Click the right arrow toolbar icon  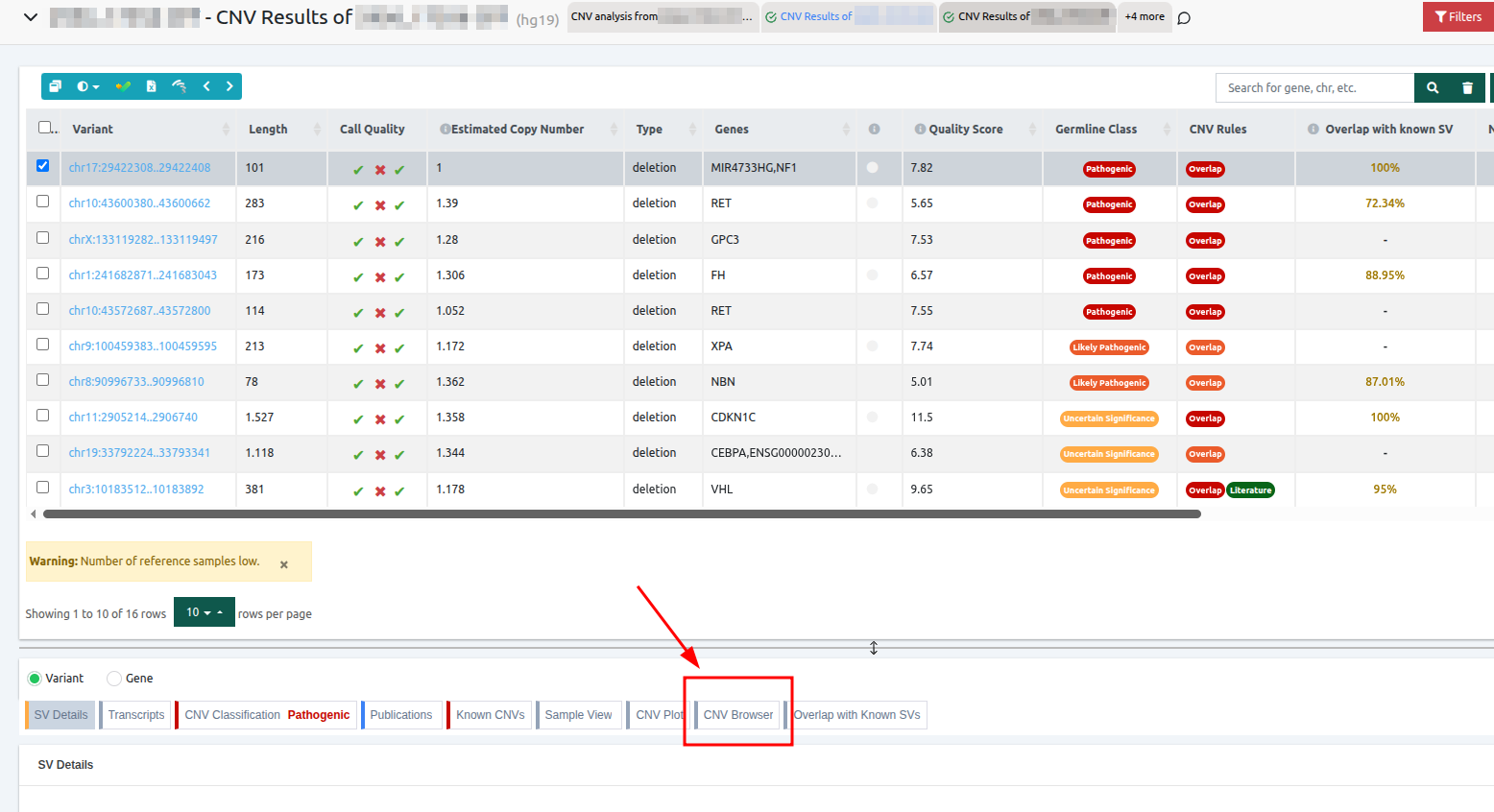point(229,86)
